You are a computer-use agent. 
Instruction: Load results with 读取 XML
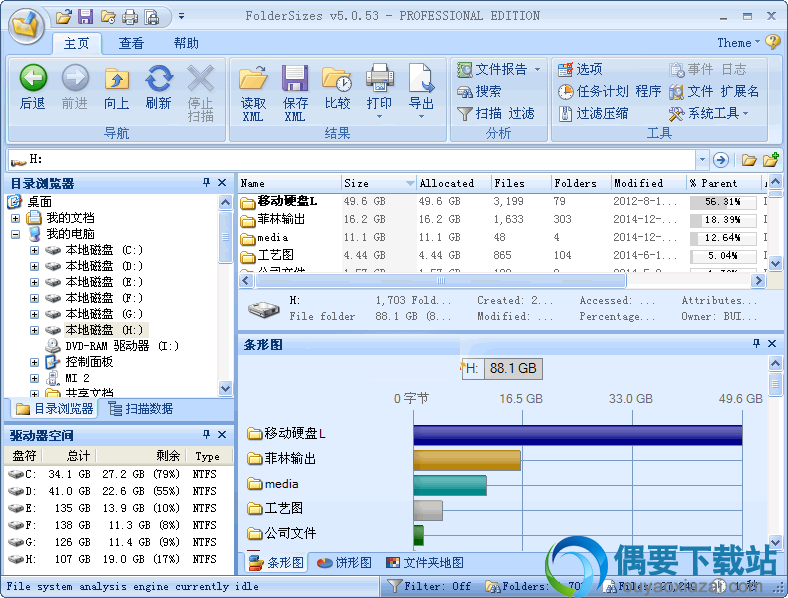(x=253, y=93)
